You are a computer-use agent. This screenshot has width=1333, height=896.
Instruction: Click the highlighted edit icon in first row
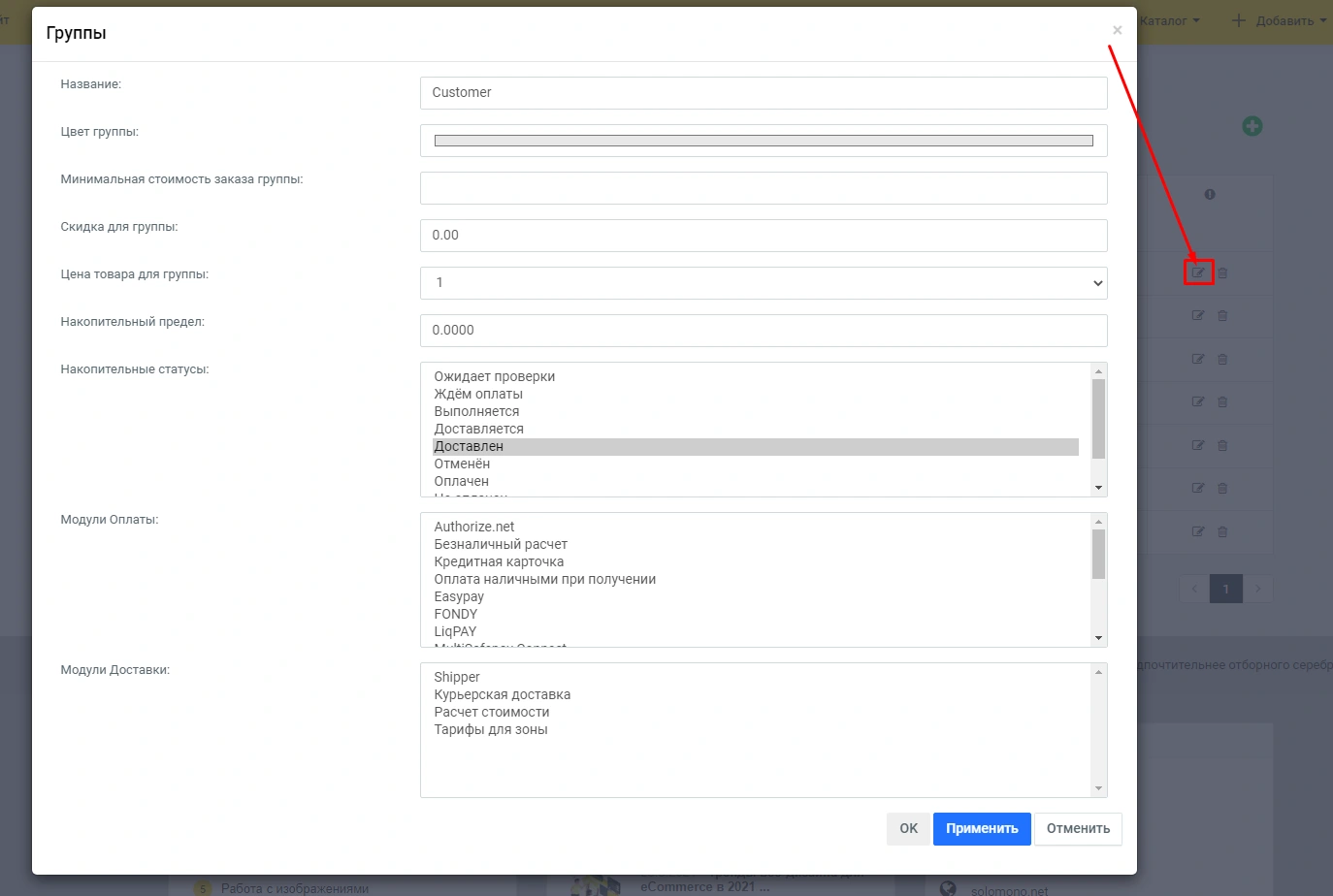1198,272
